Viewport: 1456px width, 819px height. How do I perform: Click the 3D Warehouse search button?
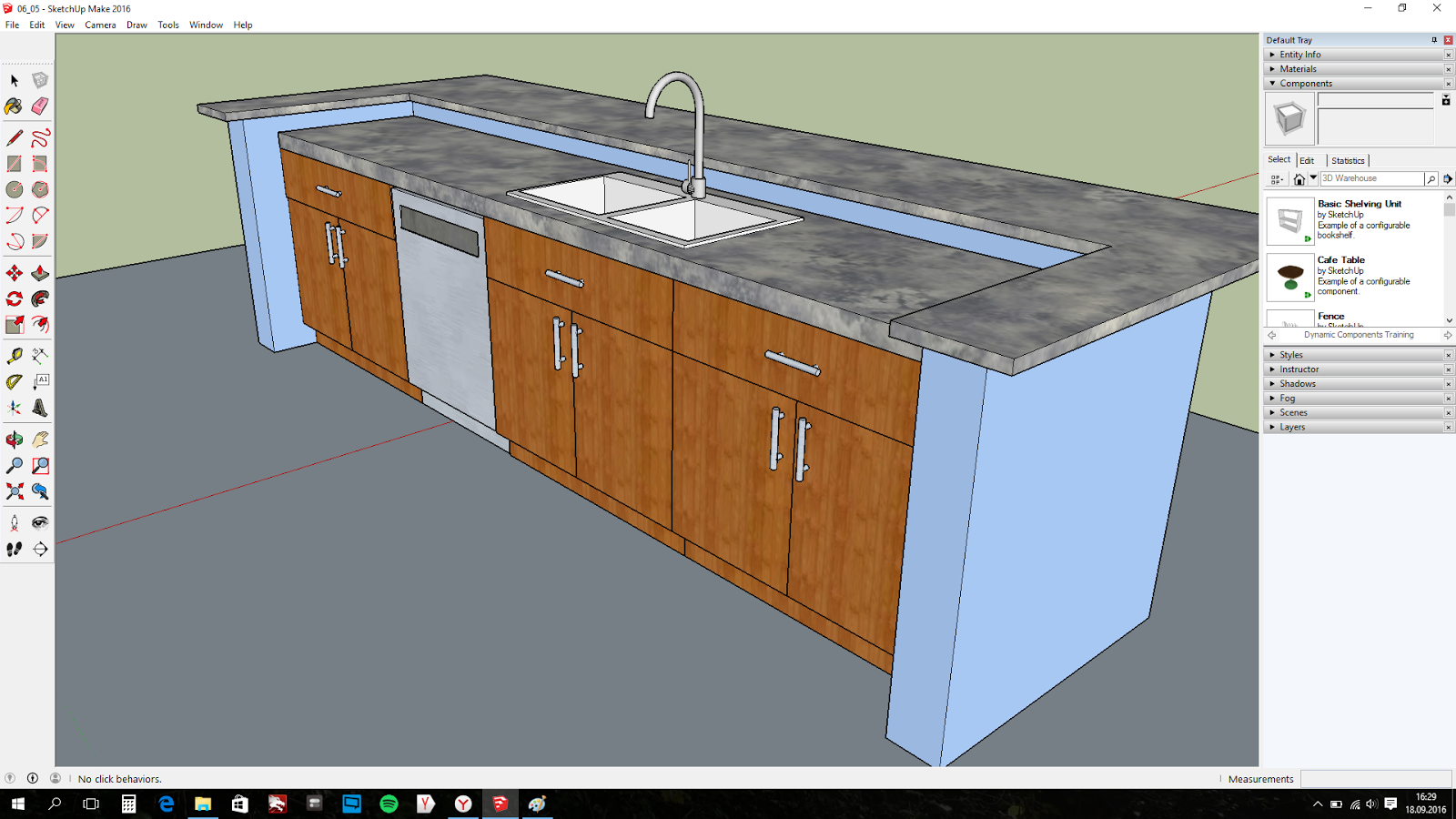tap(1431, 179)
